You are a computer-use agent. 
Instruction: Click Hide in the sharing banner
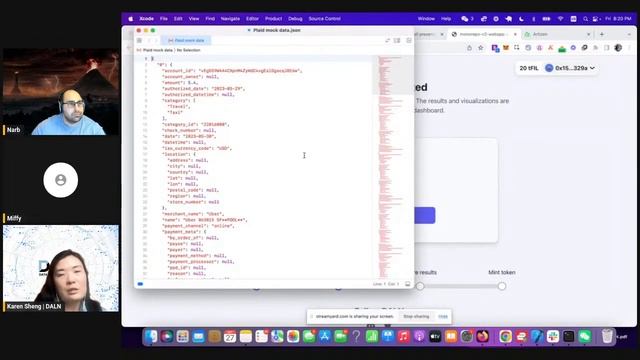(x=443, y=316)
